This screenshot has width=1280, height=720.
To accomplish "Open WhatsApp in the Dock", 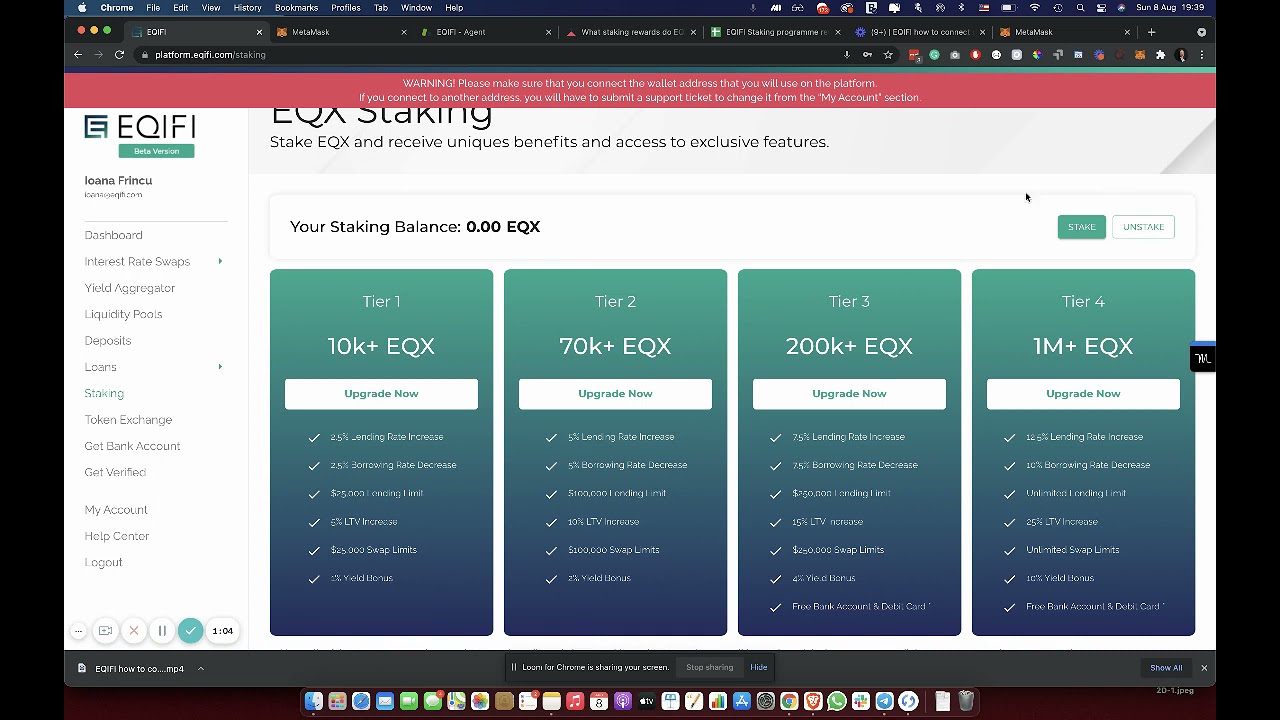I will [837, 702].
